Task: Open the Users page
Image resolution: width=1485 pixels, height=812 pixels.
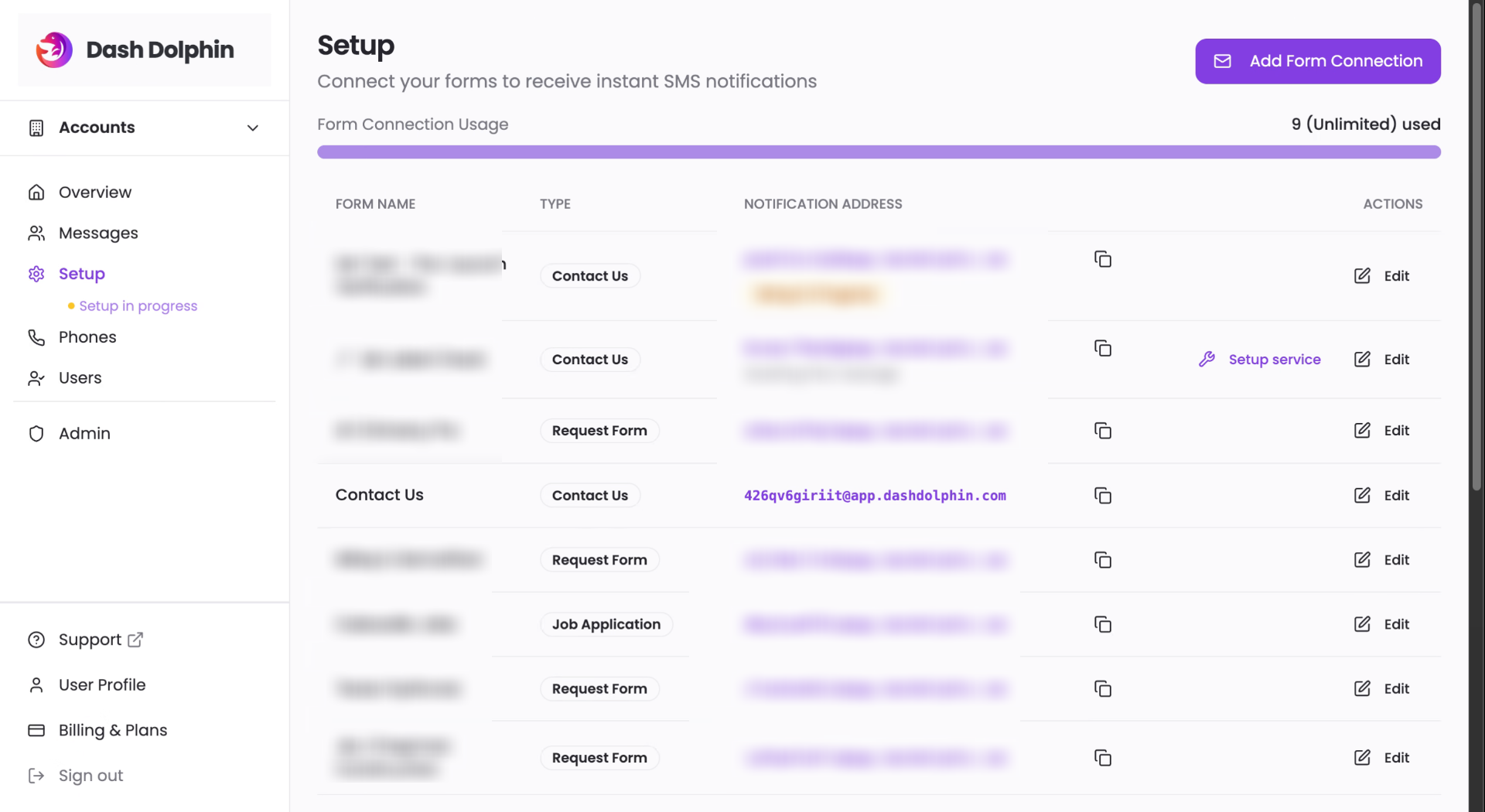Action: [x=80, y=378]
